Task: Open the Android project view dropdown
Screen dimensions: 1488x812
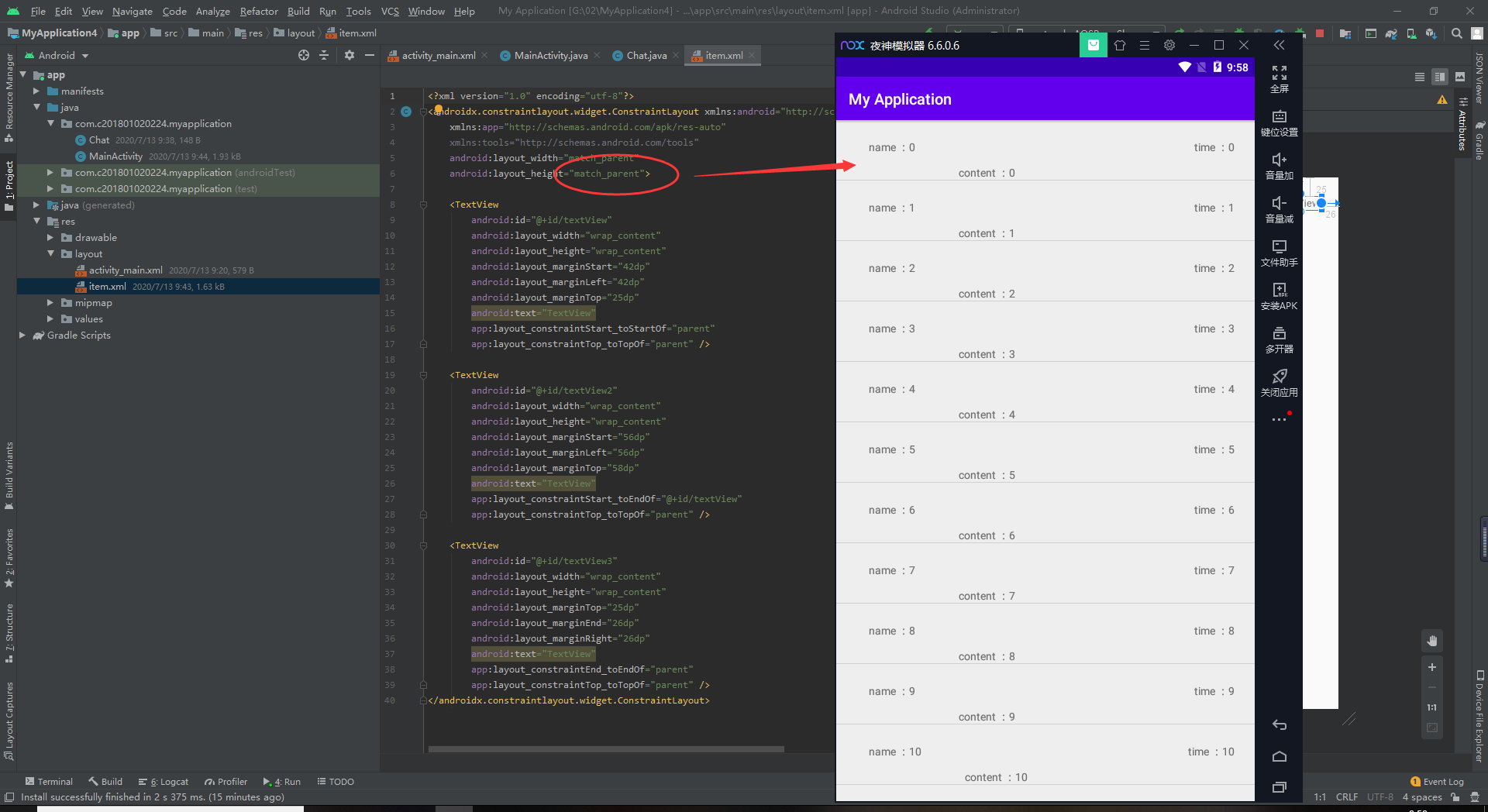Action: point(56,55)
